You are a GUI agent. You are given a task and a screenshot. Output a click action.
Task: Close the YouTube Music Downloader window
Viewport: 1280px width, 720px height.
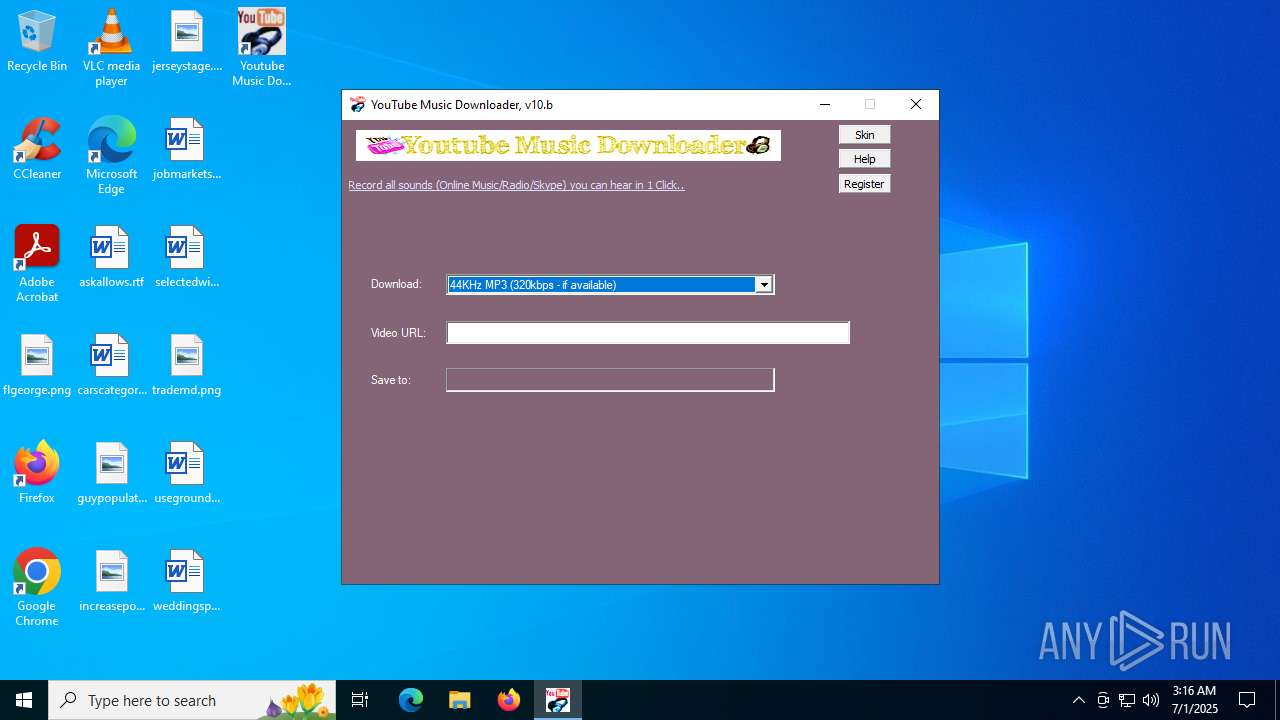coord(915,105)
